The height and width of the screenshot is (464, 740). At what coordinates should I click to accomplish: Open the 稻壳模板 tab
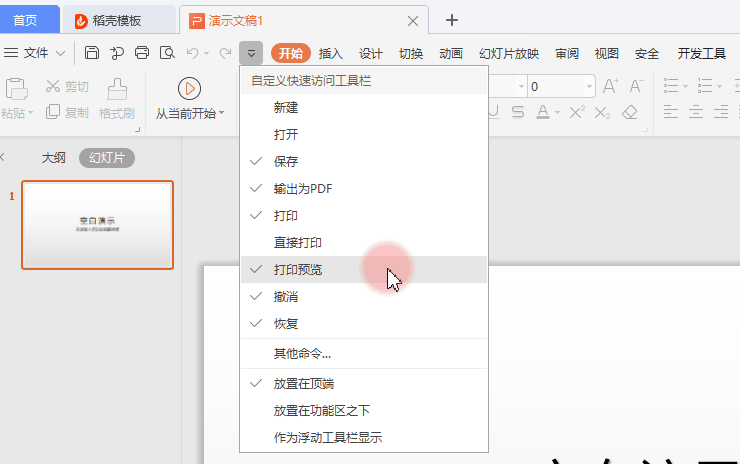coord(119,20)
